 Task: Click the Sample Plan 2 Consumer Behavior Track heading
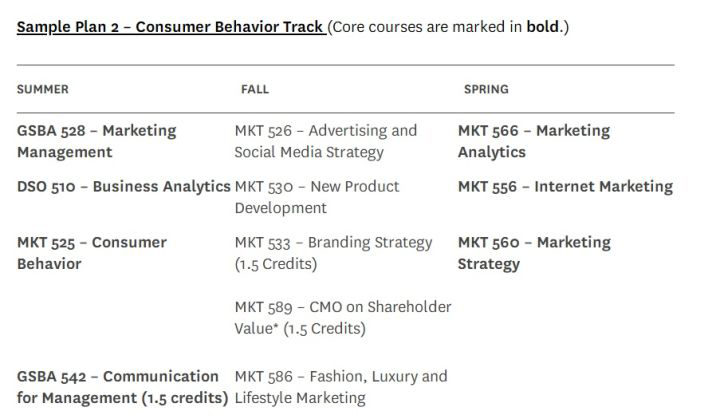pyautogui.click(x=170, y=27)
